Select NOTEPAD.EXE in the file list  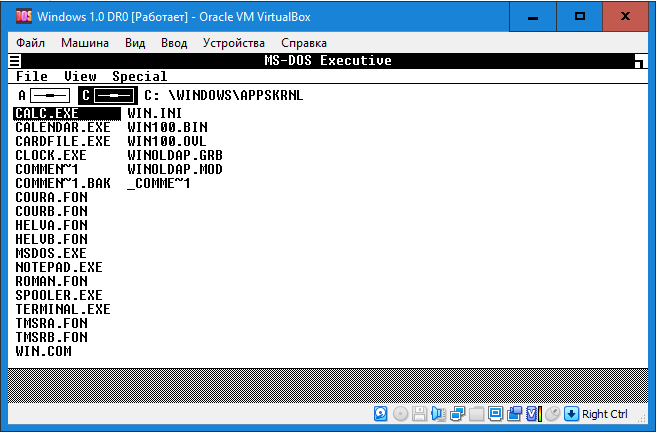click(59, 268)
